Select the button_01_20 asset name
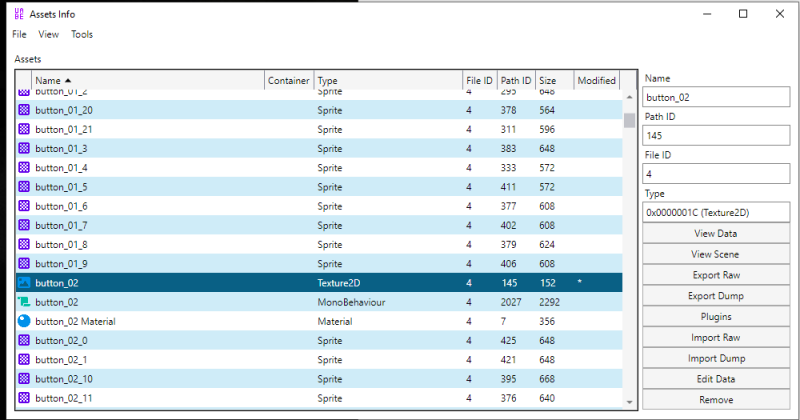This screenshot has width=800, height=420. tap(64, 110)
